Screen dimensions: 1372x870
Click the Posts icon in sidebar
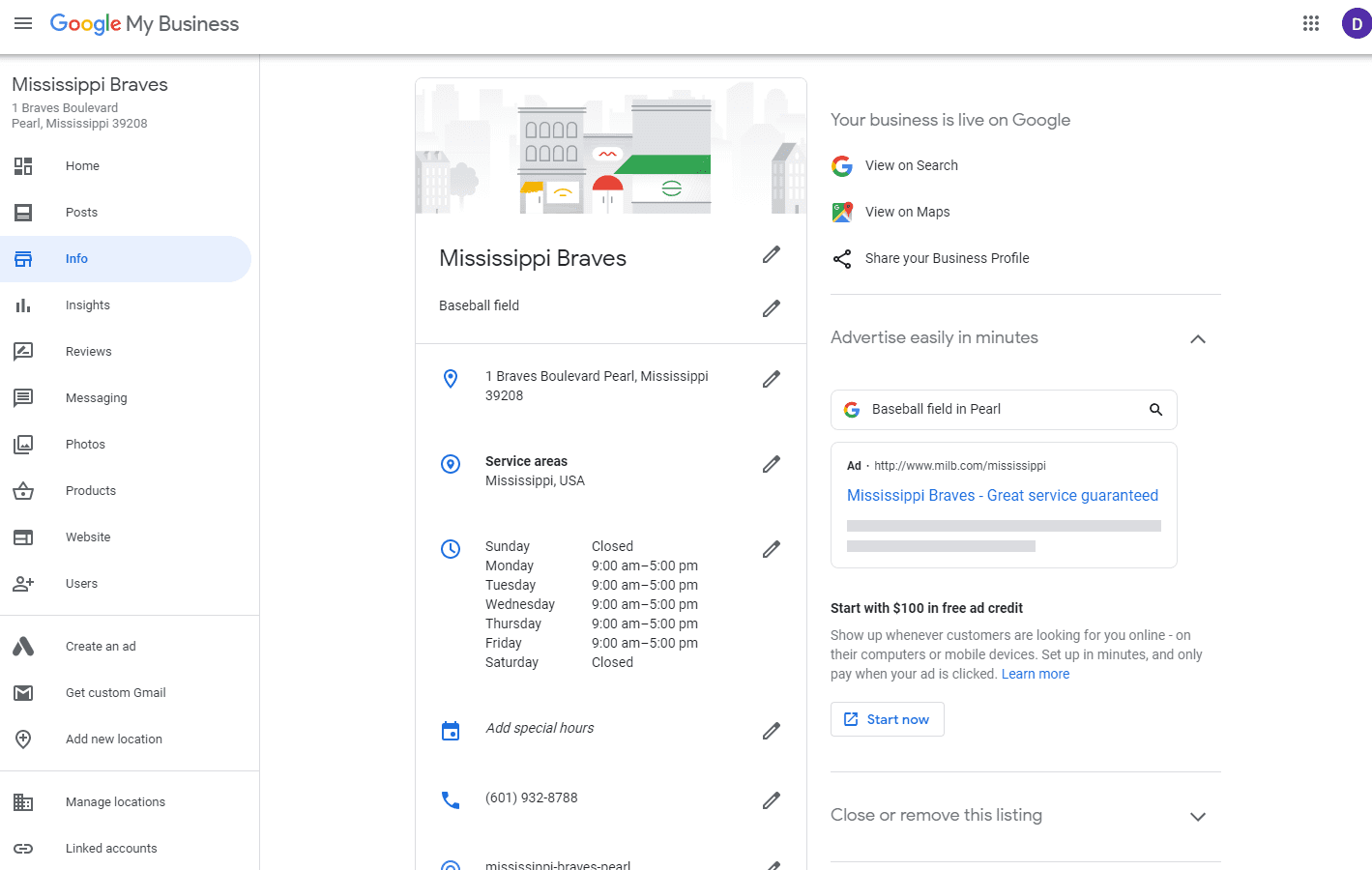tap(23, 213)
